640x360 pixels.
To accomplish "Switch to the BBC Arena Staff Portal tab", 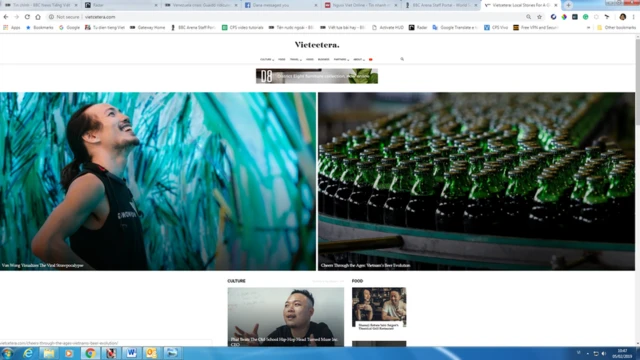I will [441, 5].
